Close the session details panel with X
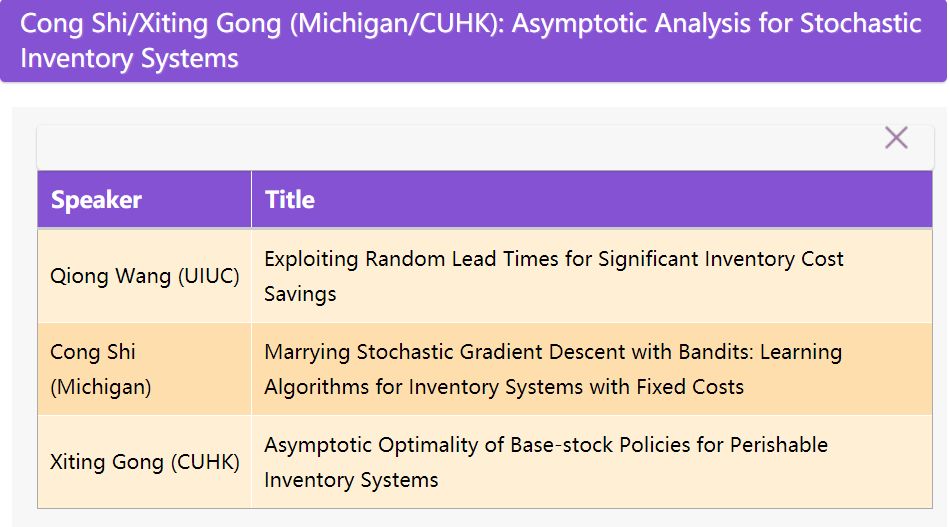Image resolution: width=950 pixels, height=527 pixels. pyautogui.click(x=896, y=139)
